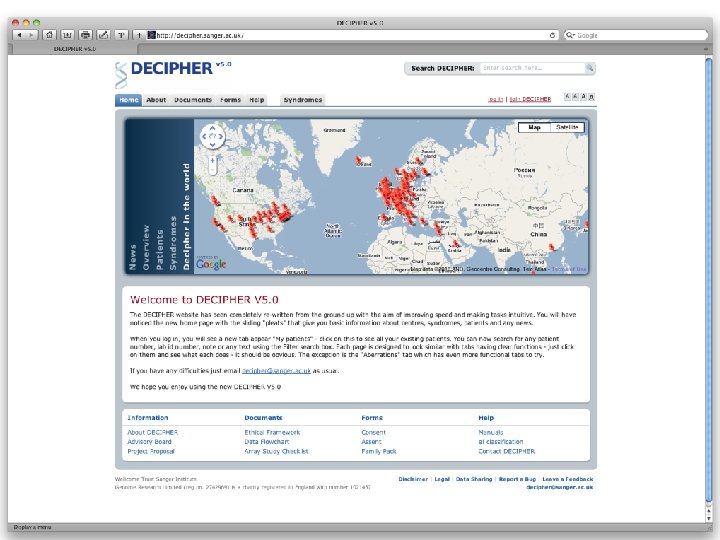The width and height of the screenshot is (720, 540).
Task: Pan the map right with the right arrow
Action: pyautogui.click(x=220, y=136)
